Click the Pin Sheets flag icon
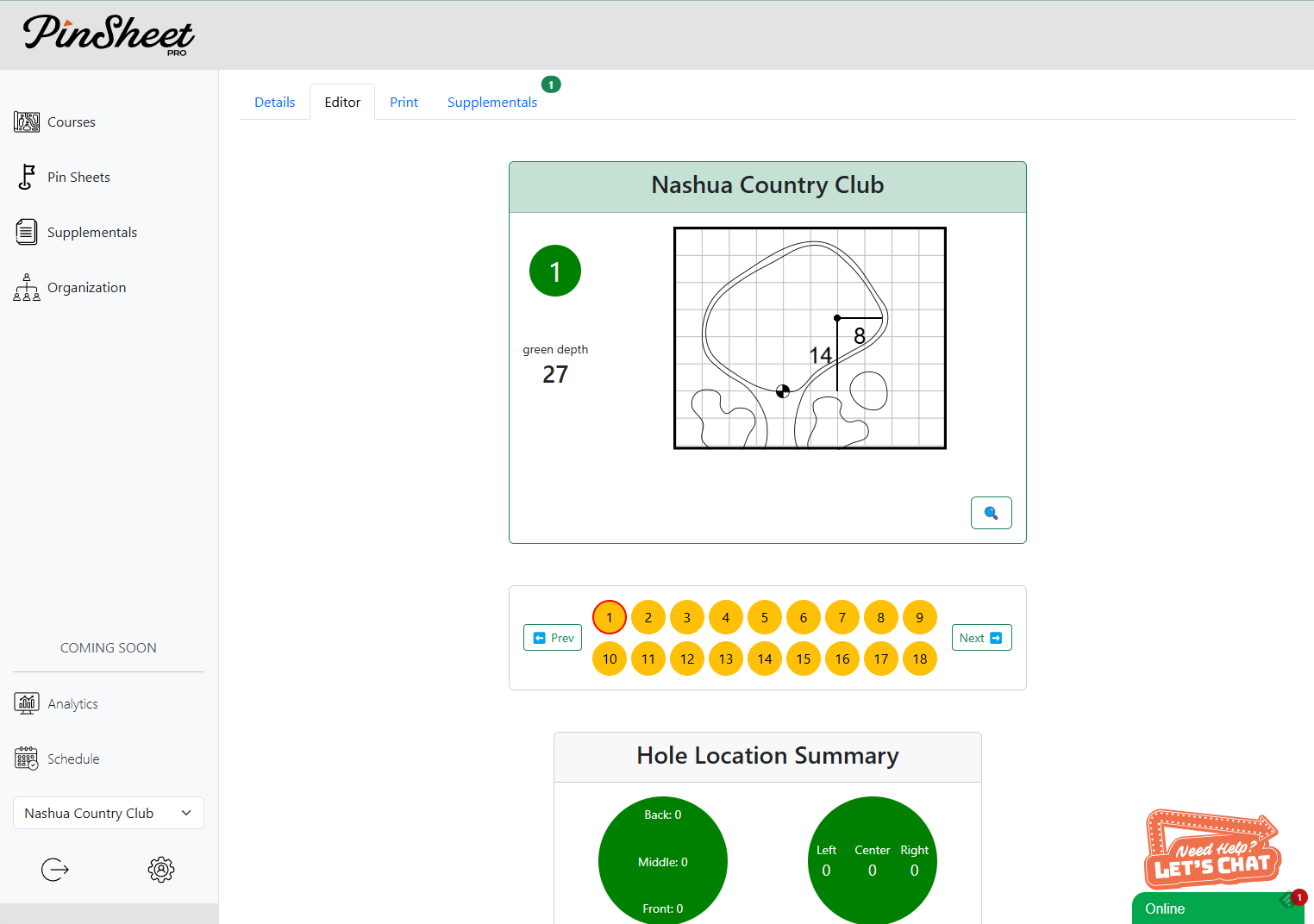 click(27, 177)
